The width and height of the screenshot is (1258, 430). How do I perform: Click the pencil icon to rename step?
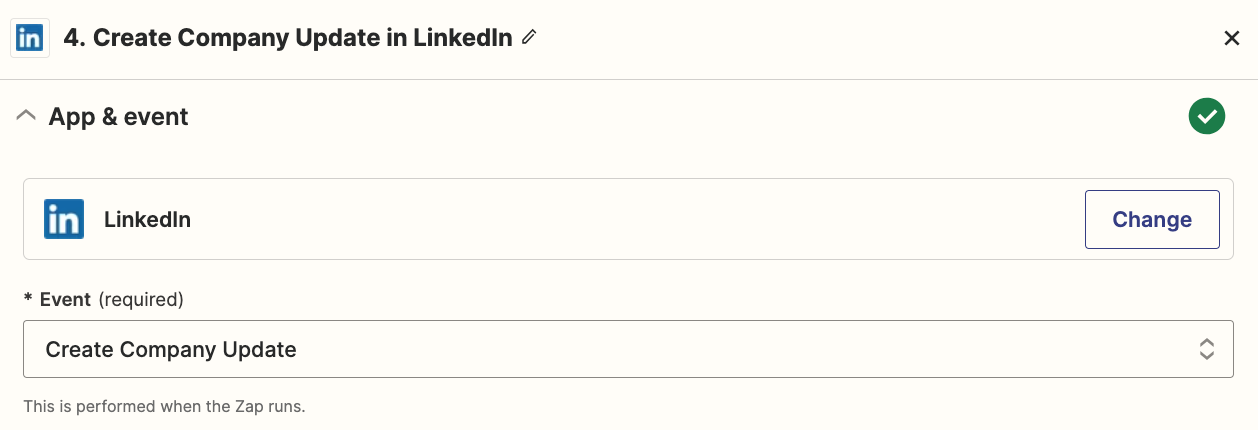click(x=529, y=38)
